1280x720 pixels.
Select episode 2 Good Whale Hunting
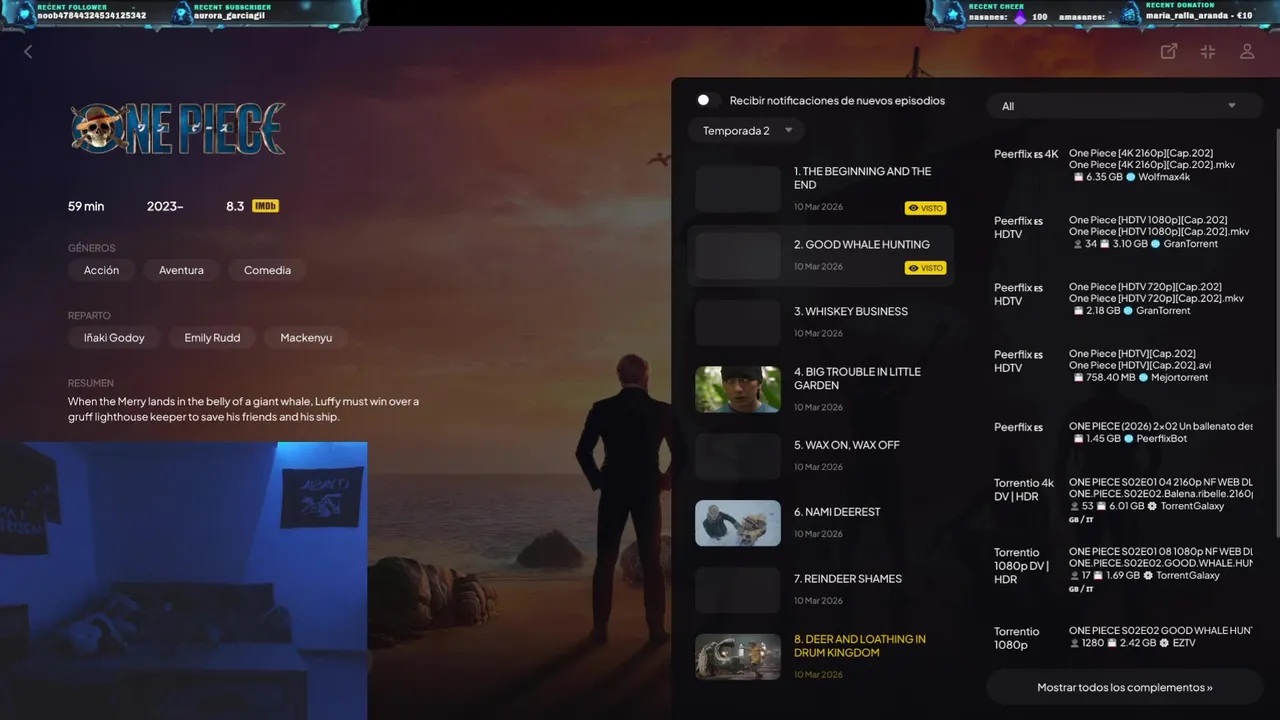click(820, 256)
